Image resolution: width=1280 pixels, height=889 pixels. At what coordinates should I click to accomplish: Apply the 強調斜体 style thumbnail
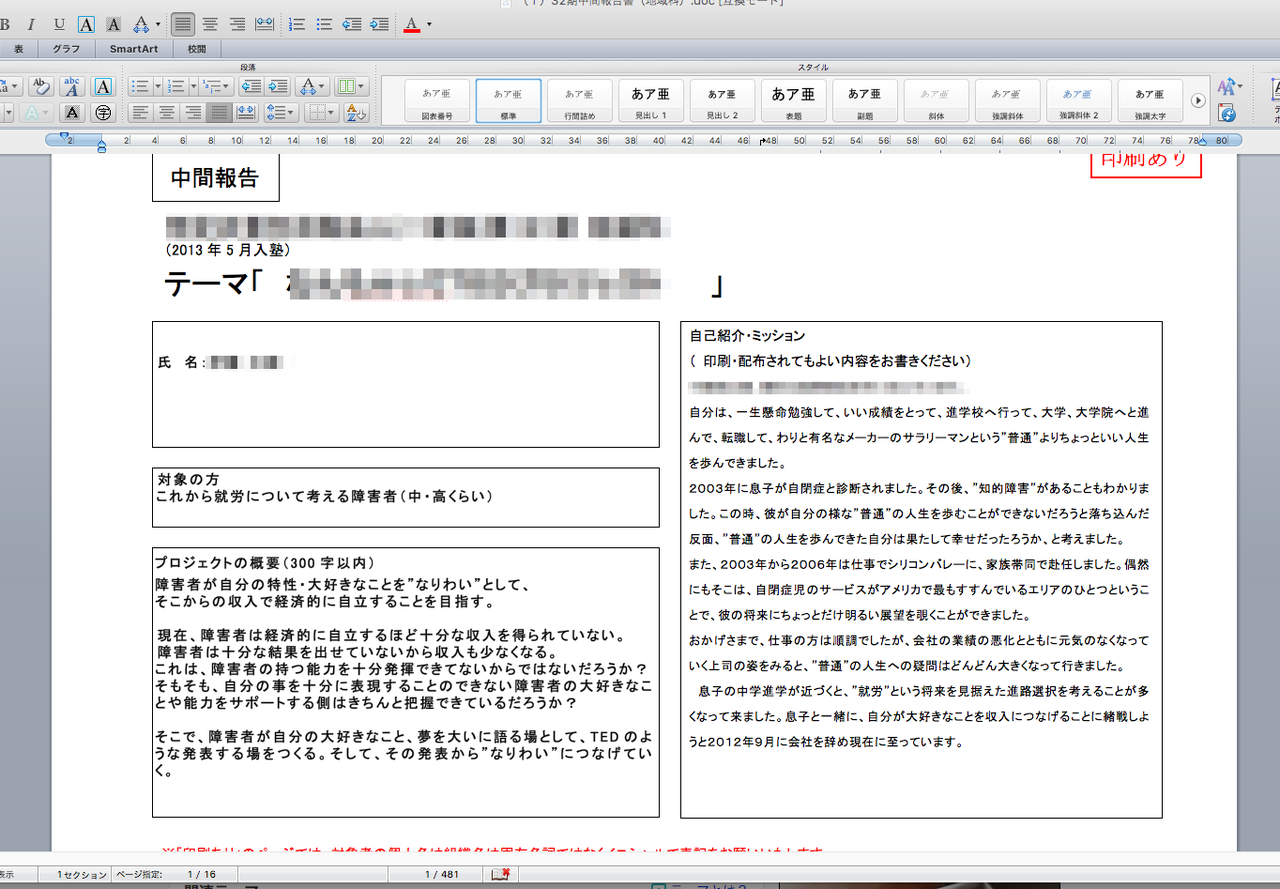1008,101
